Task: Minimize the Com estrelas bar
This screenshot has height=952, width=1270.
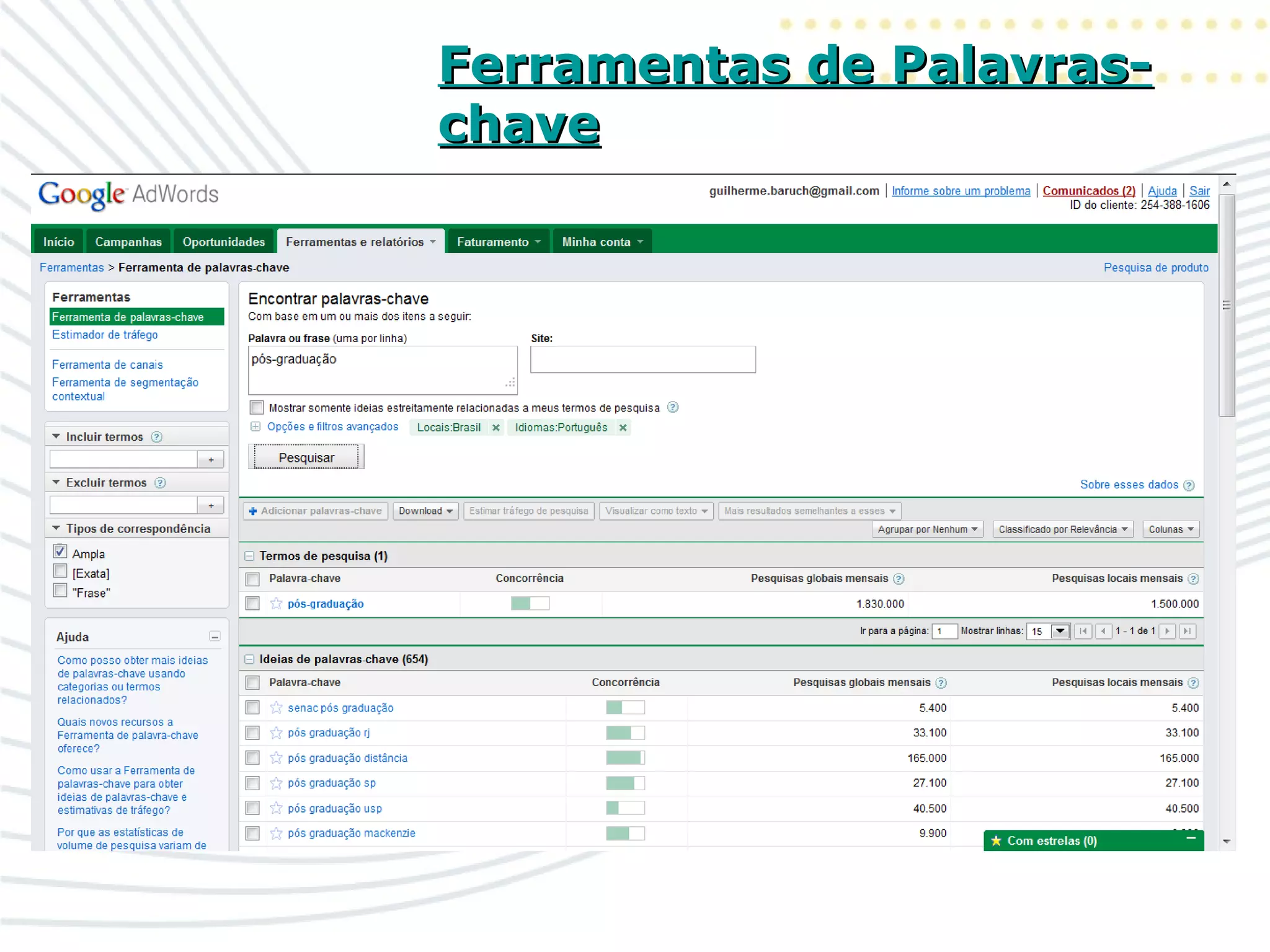Action: [x=1191, y=838]
